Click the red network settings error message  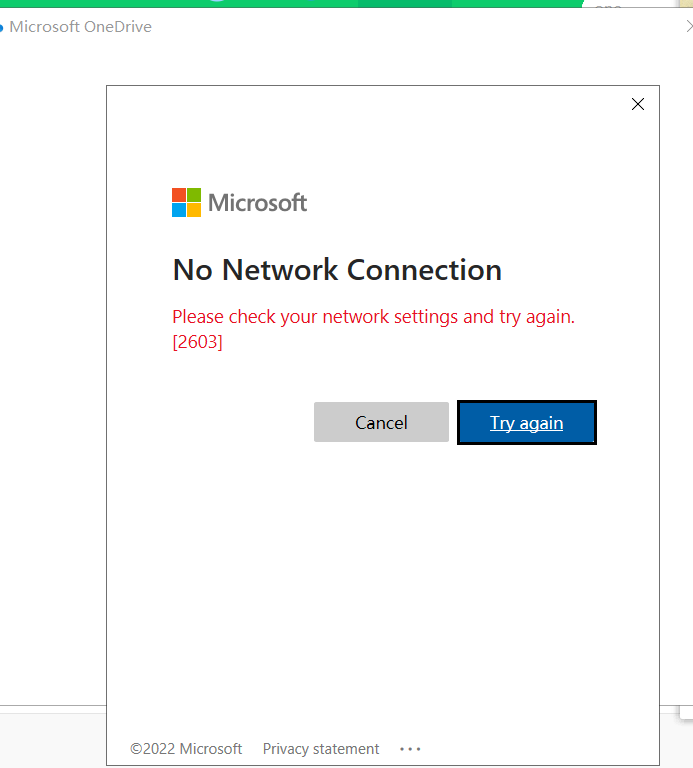coord(373,317)
